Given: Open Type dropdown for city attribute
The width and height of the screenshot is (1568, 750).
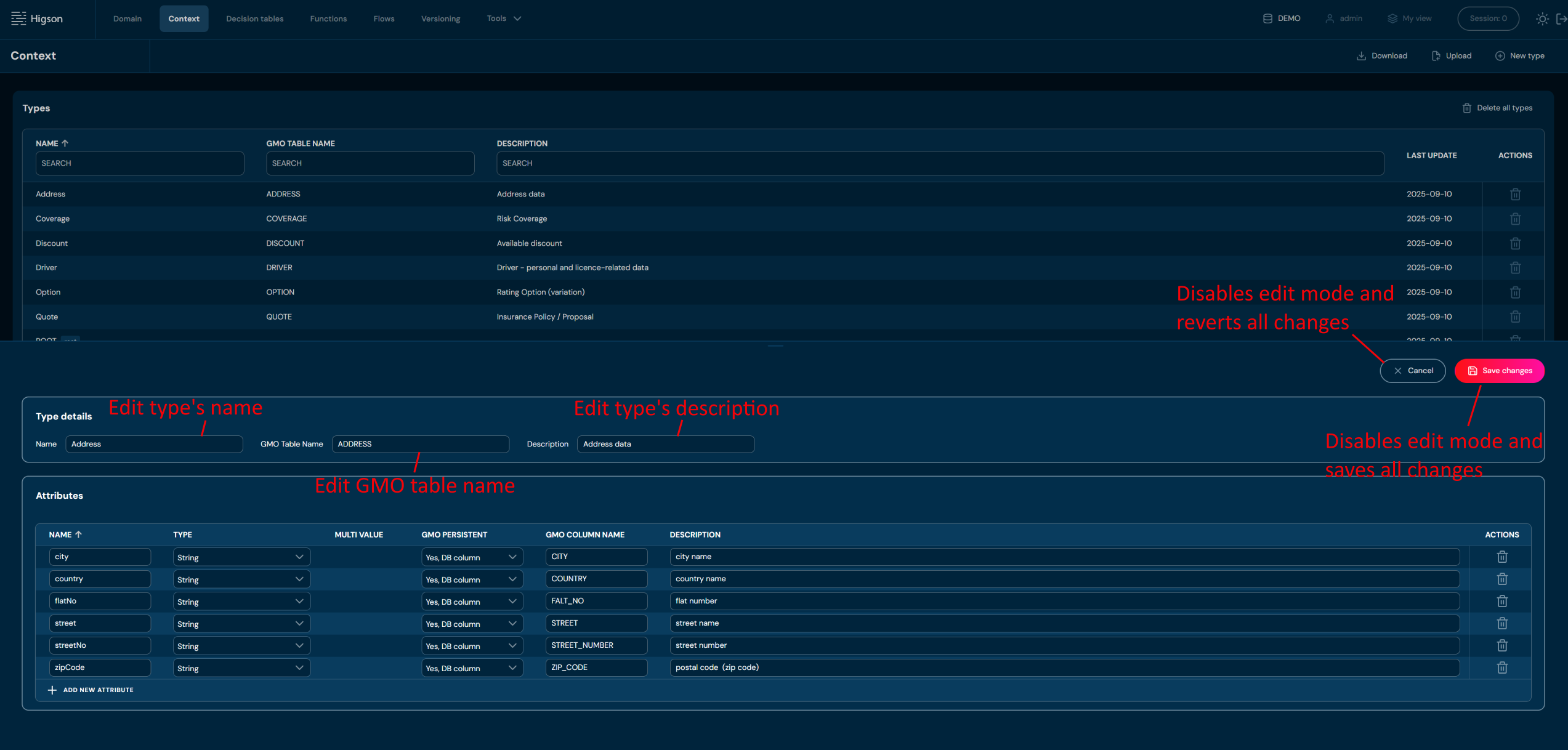Looking at the screenshot, I should [x=241, y=557].
